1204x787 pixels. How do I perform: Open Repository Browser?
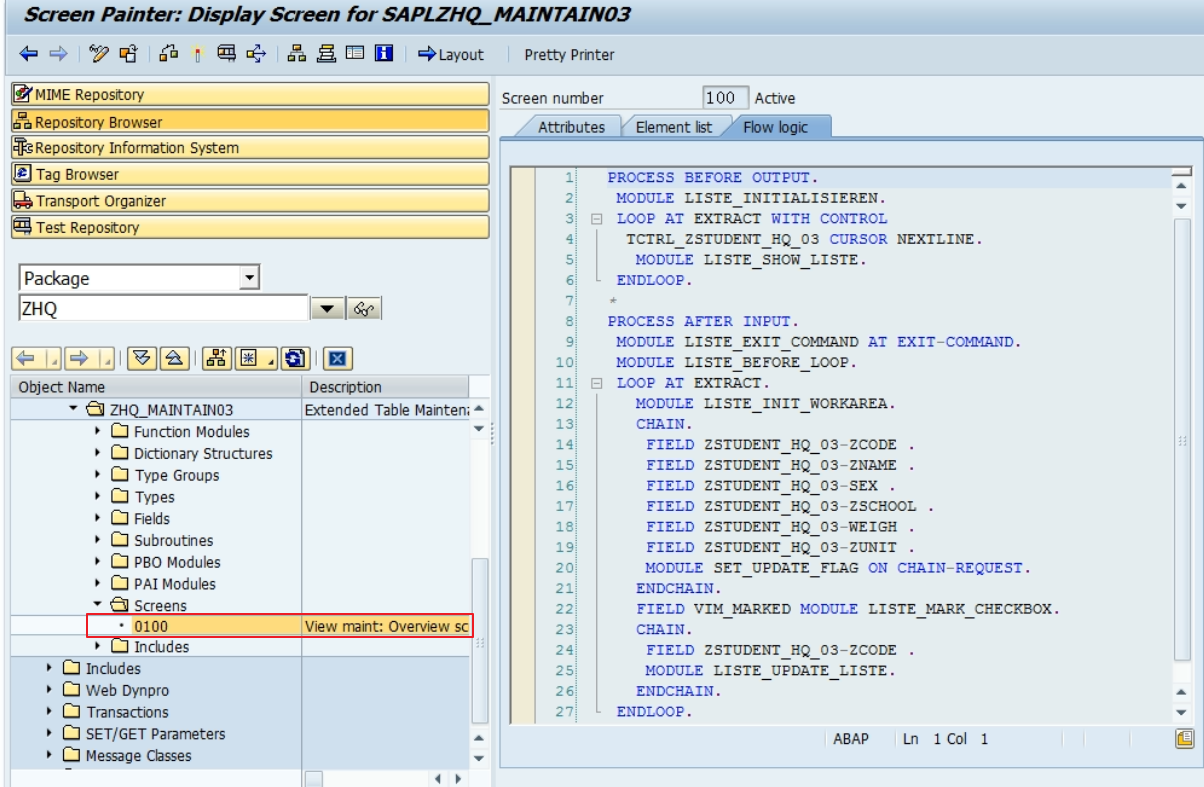[x=250, y=121]
